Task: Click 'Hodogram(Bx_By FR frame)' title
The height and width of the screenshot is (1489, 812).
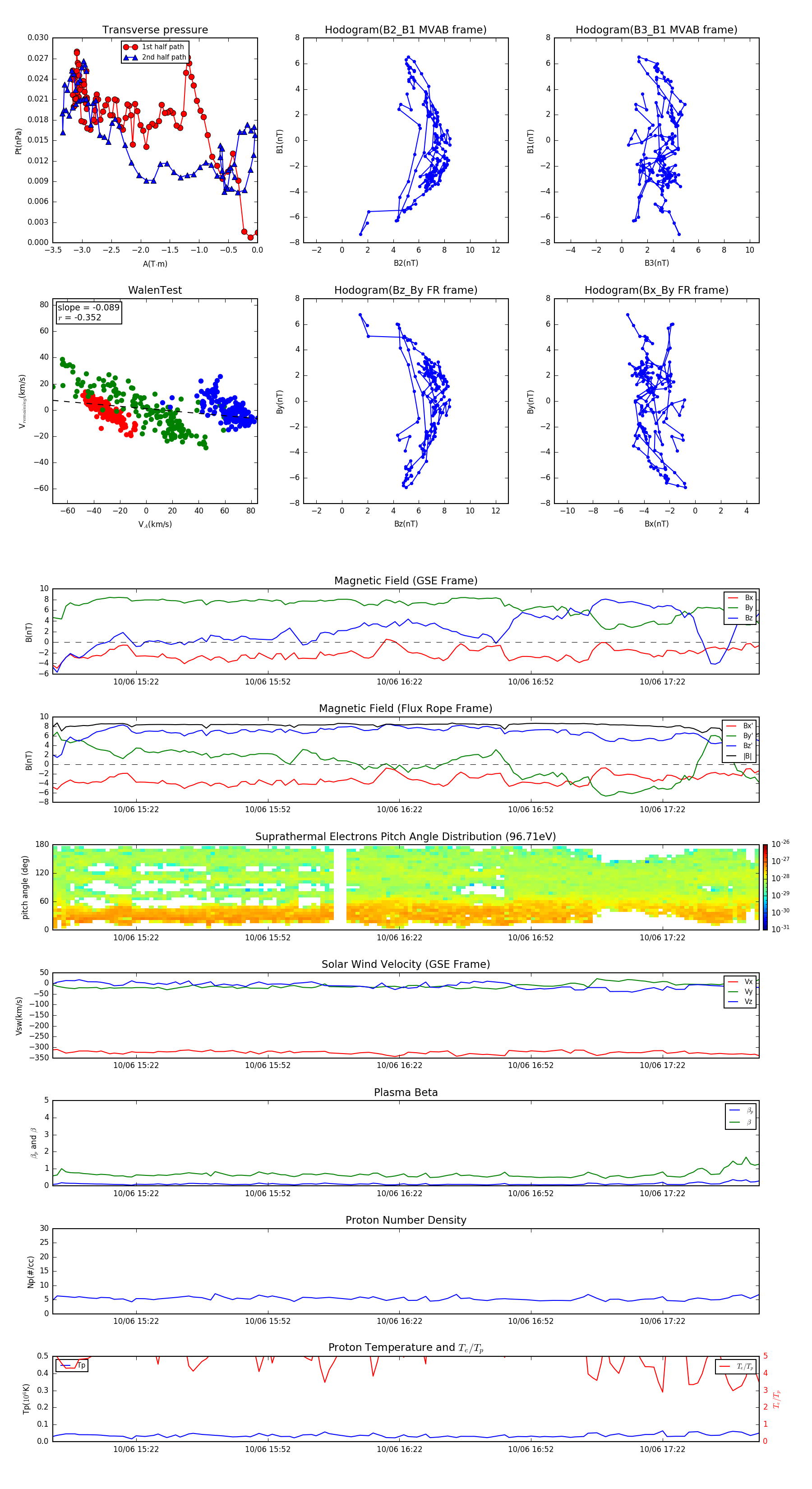Action: (x=656, y=290)
